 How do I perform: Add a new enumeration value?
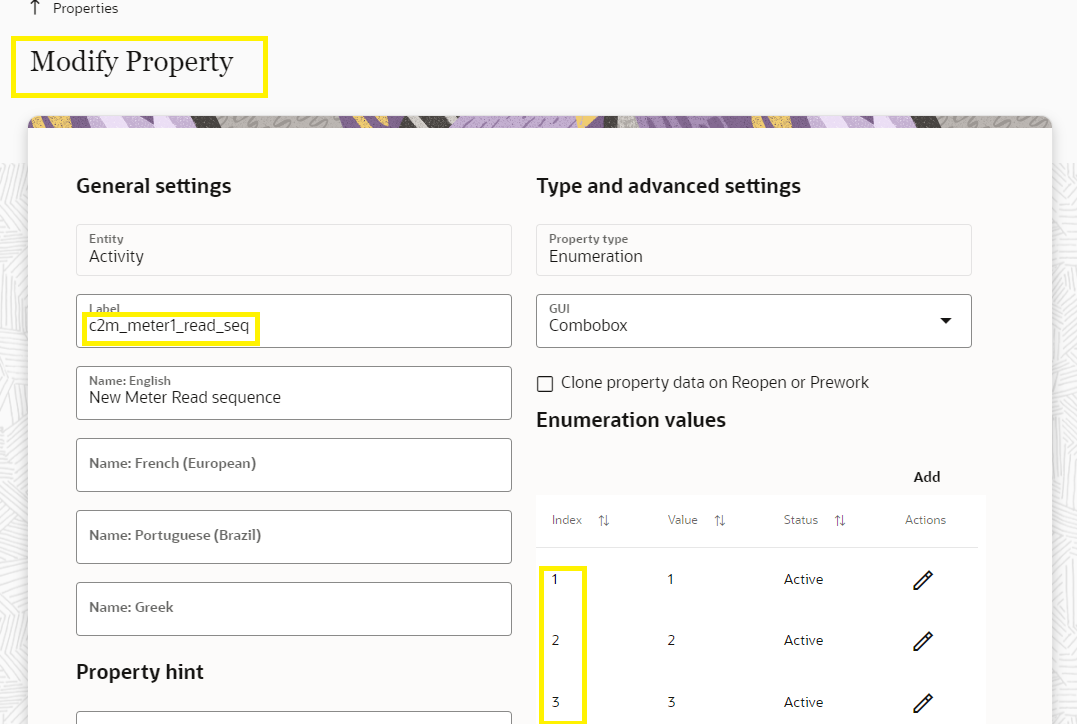point(927,477)
